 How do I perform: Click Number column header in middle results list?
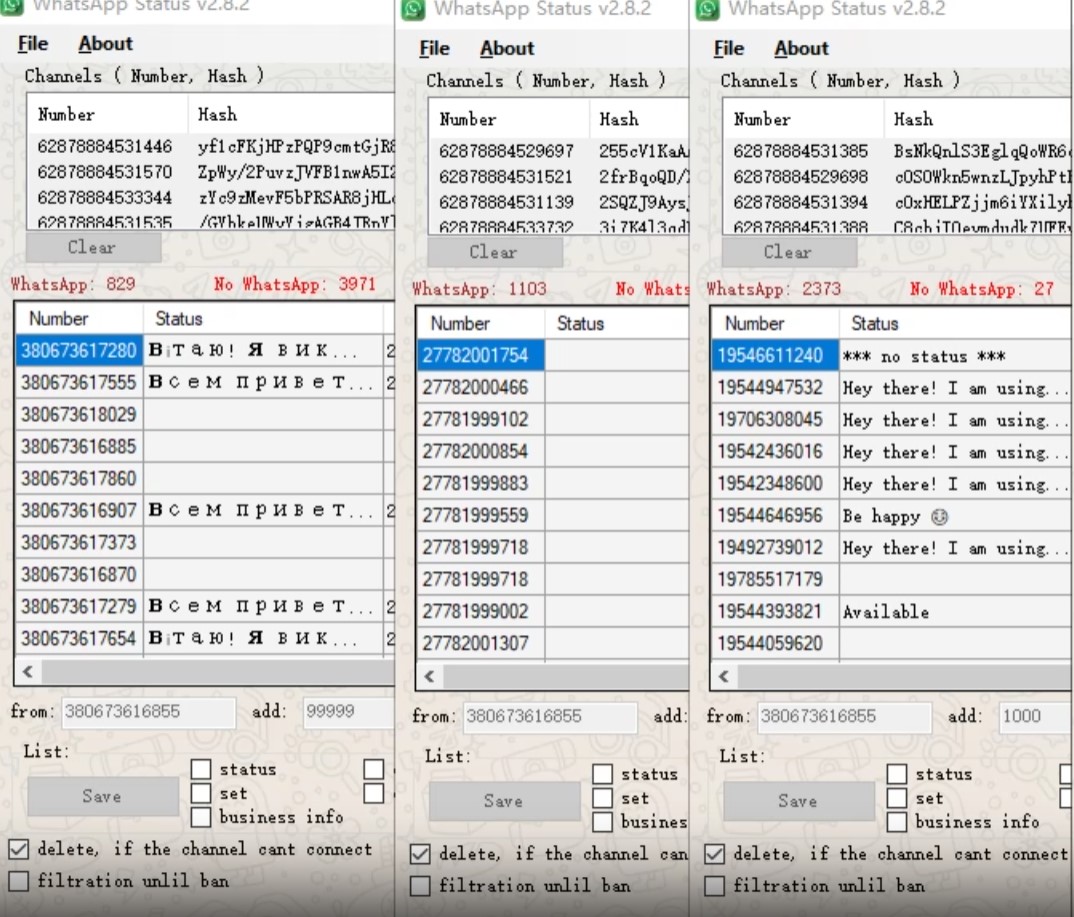pyautogui.click(x=481, y=323)
